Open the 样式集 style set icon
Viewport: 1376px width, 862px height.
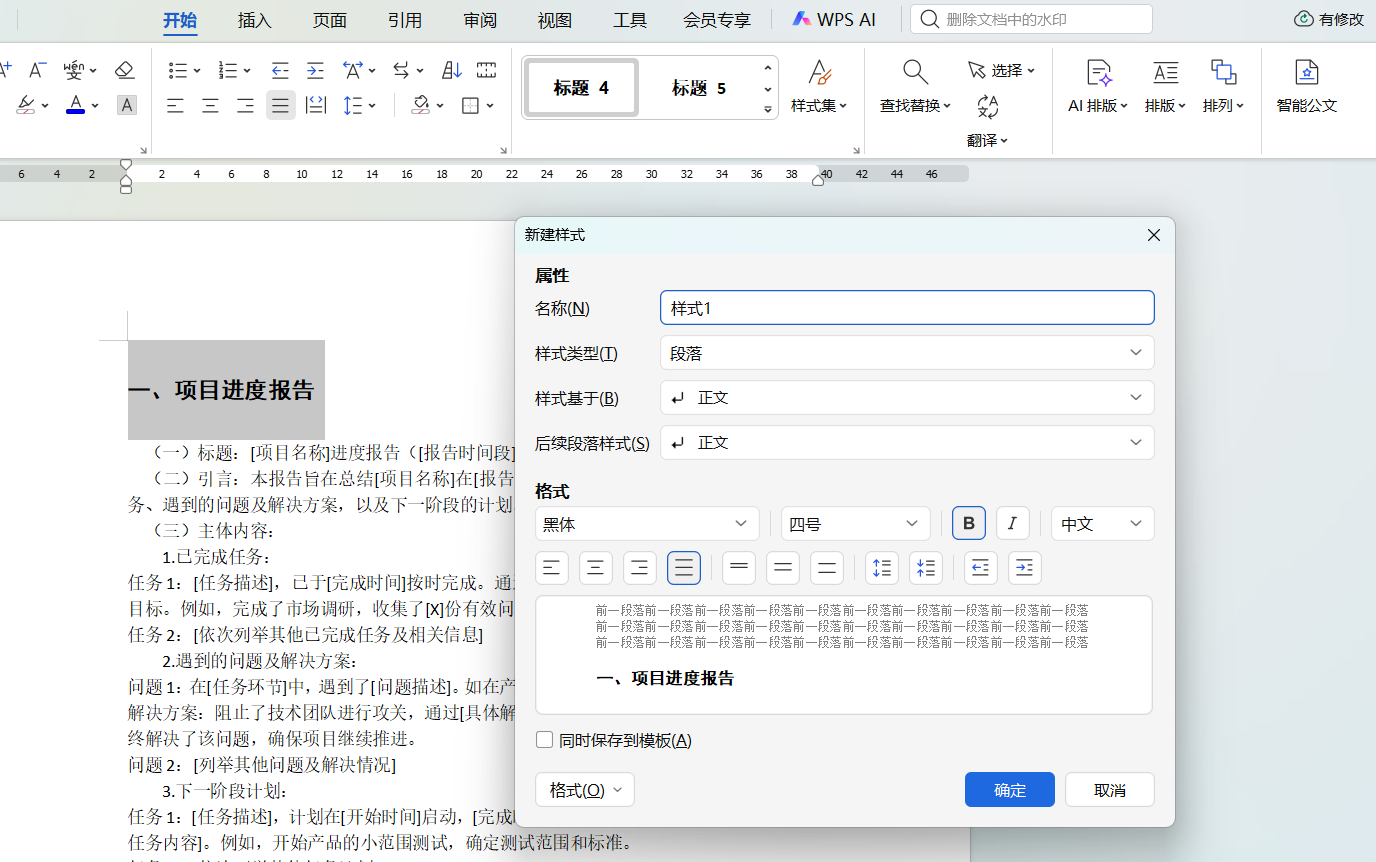[x=819, y=73]
